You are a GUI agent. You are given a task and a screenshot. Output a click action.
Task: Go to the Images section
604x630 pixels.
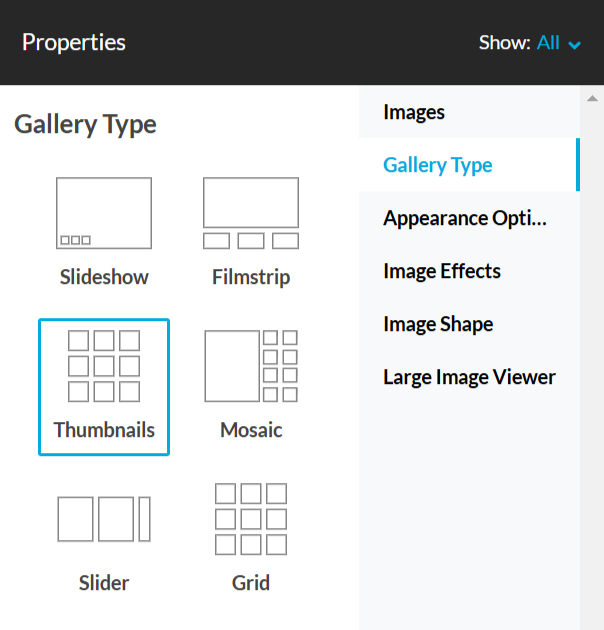tap(469, 112)
